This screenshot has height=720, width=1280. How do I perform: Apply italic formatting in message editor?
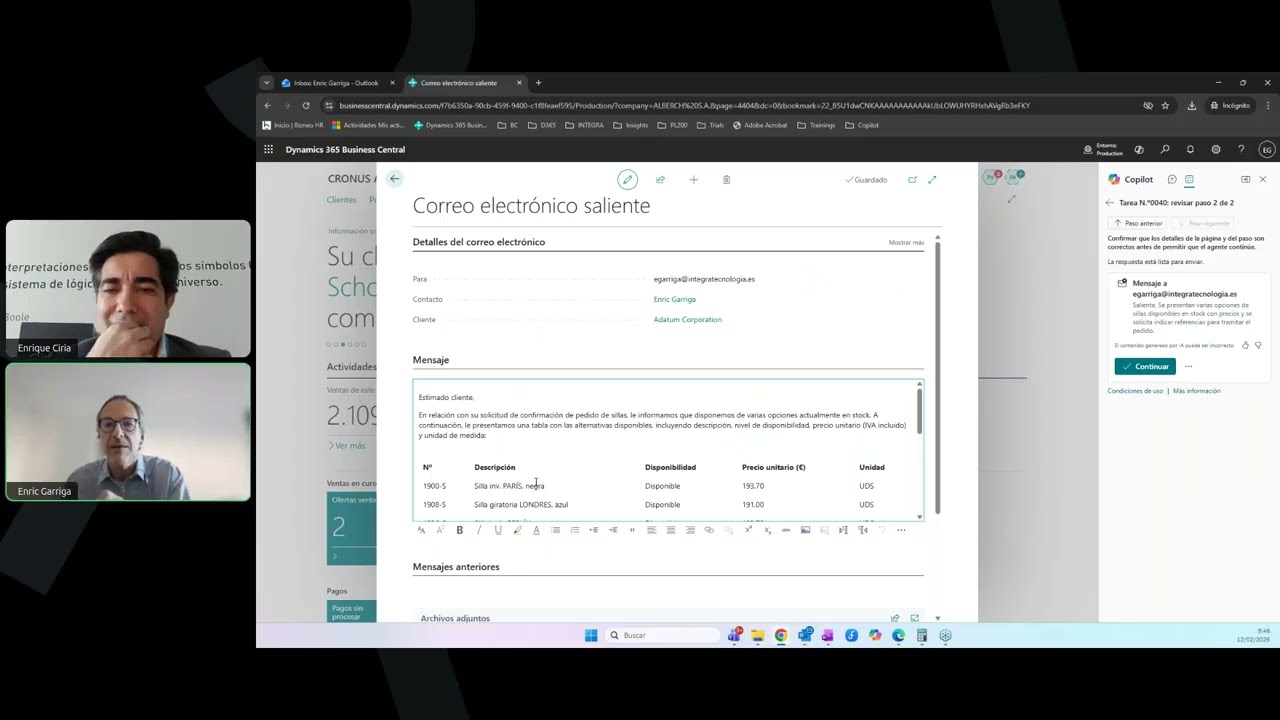point(479,530)
